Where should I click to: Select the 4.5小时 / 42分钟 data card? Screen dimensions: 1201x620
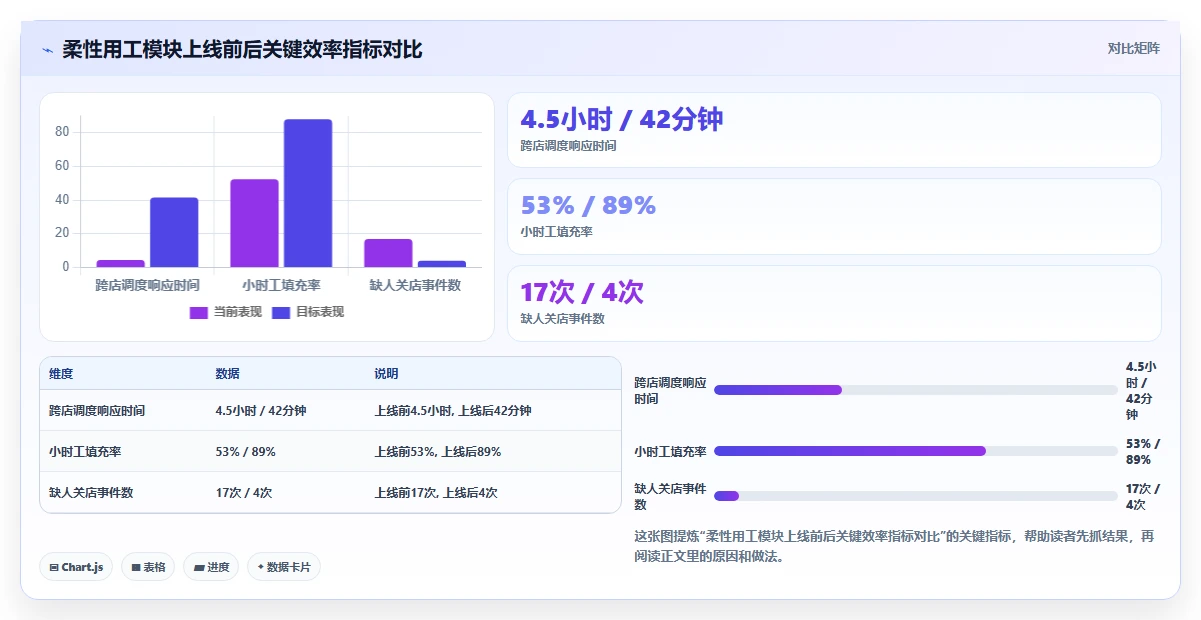[x=834, y=130]
